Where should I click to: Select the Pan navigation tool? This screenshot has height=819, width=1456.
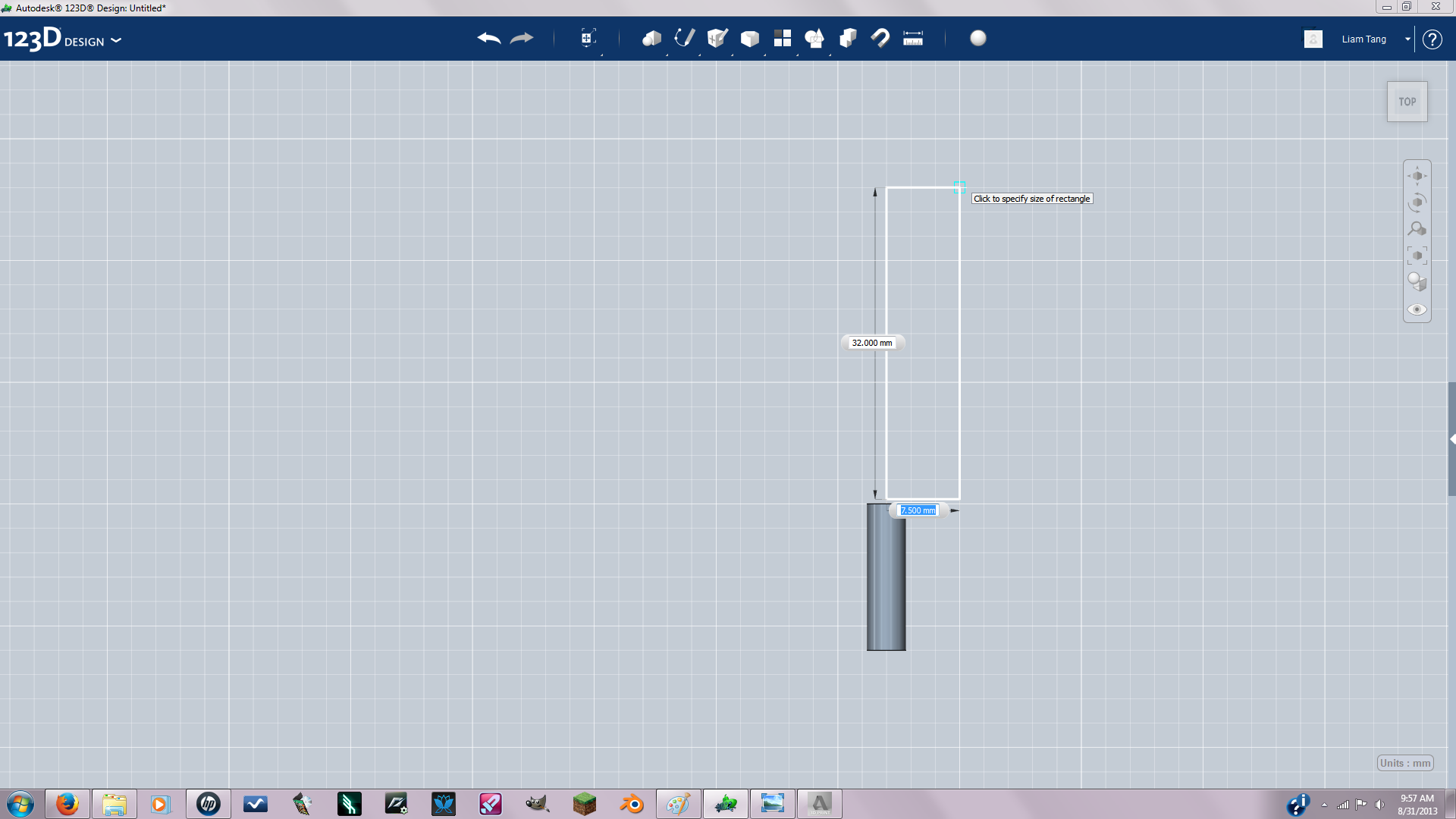[x=1417, y=176]
